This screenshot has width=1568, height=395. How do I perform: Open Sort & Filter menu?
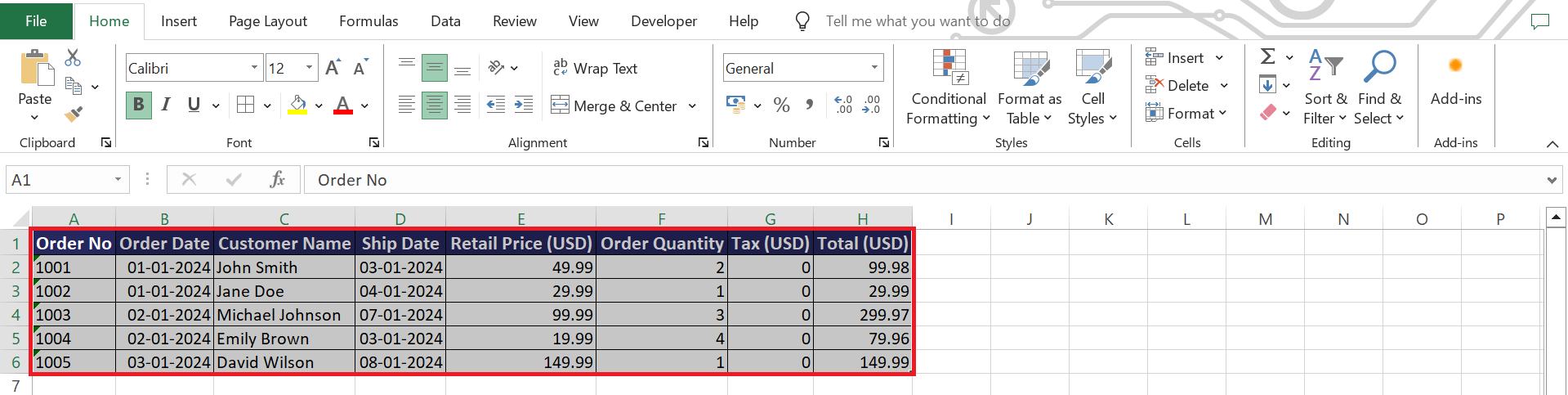1325,88
